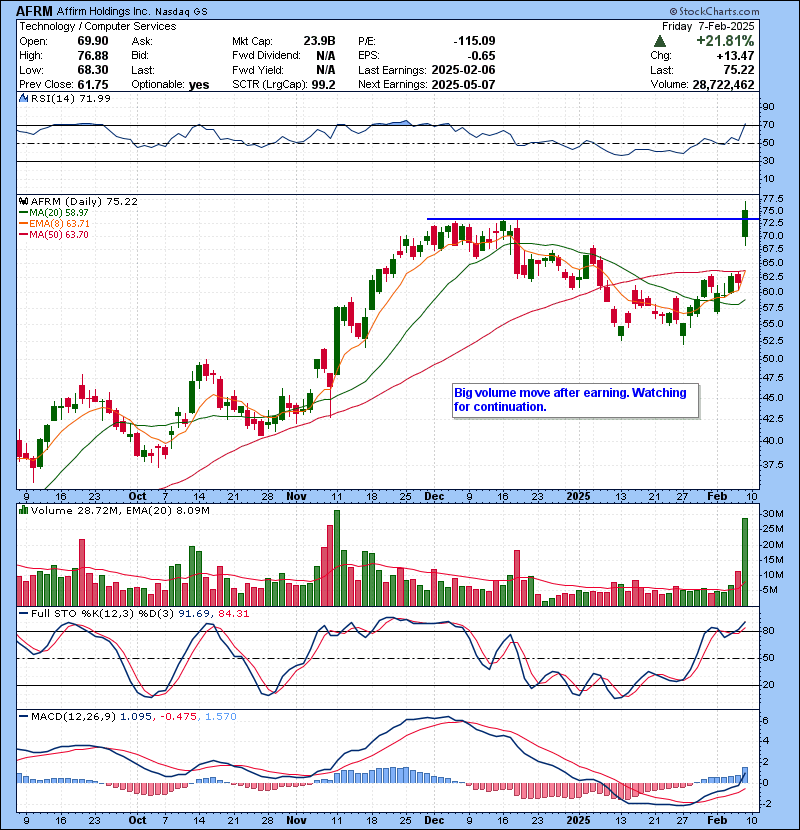Click the P/E value -115.09
Viewport: 800px width, 830px height.
(474, 41)
